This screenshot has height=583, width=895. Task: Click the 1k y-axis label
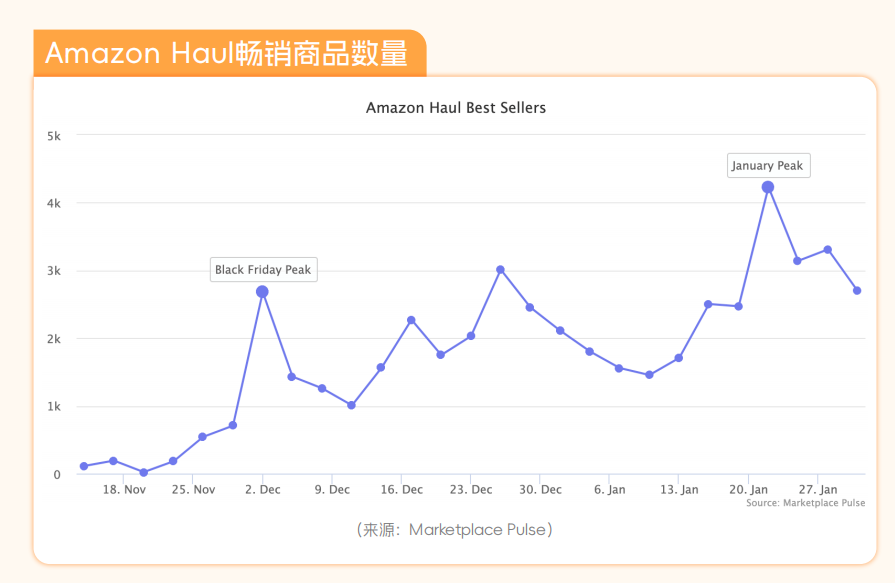[x=54, y=407]
